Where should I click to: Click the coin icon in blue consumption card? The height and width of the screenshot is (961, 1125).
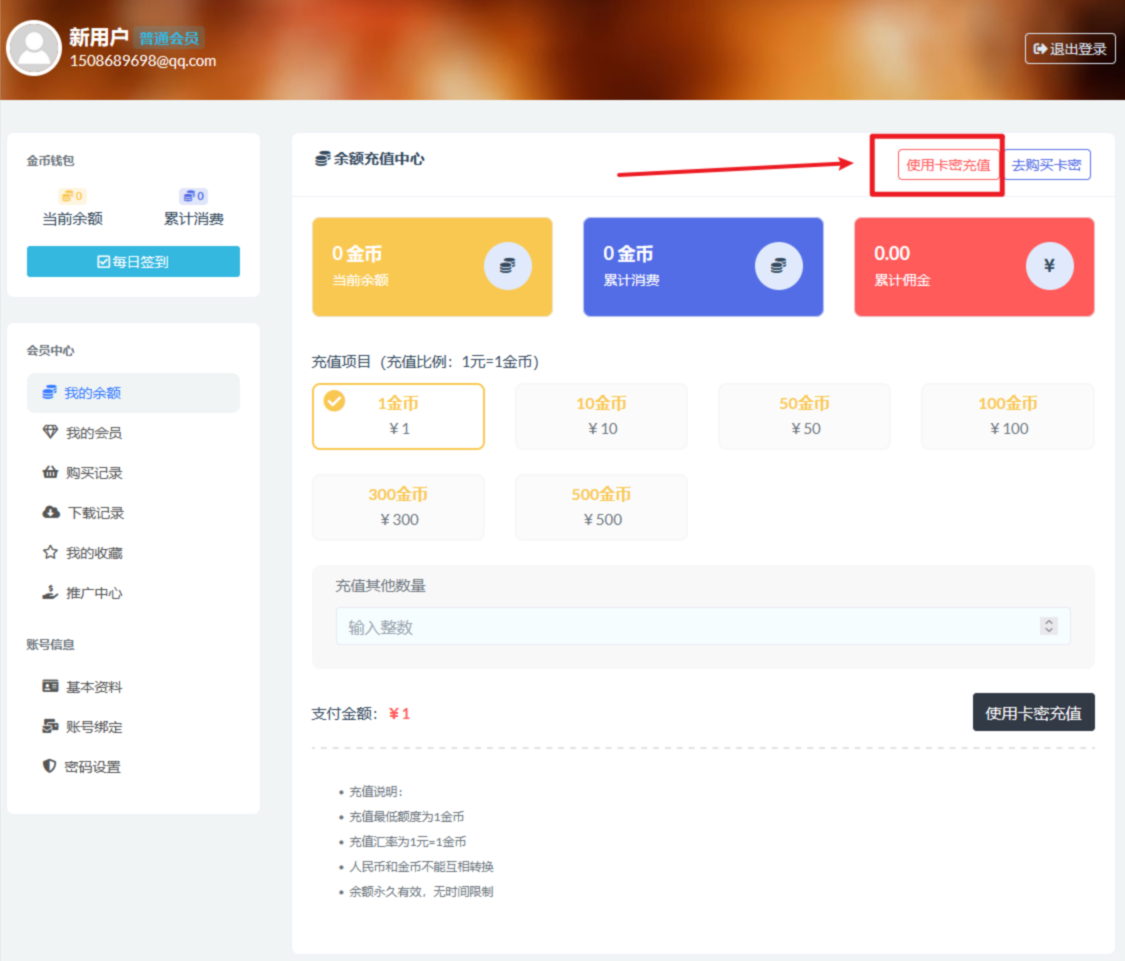coord(779,266)
